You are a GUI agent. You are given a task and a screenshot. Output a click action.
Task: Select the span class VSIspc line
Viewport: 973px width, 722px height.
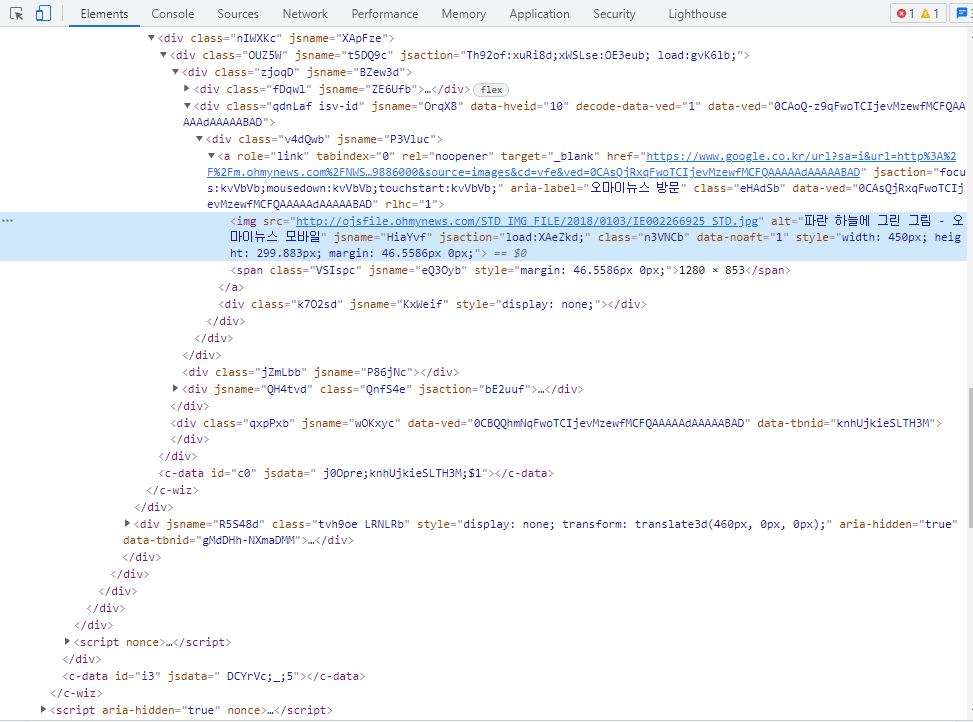pos(510,270)
